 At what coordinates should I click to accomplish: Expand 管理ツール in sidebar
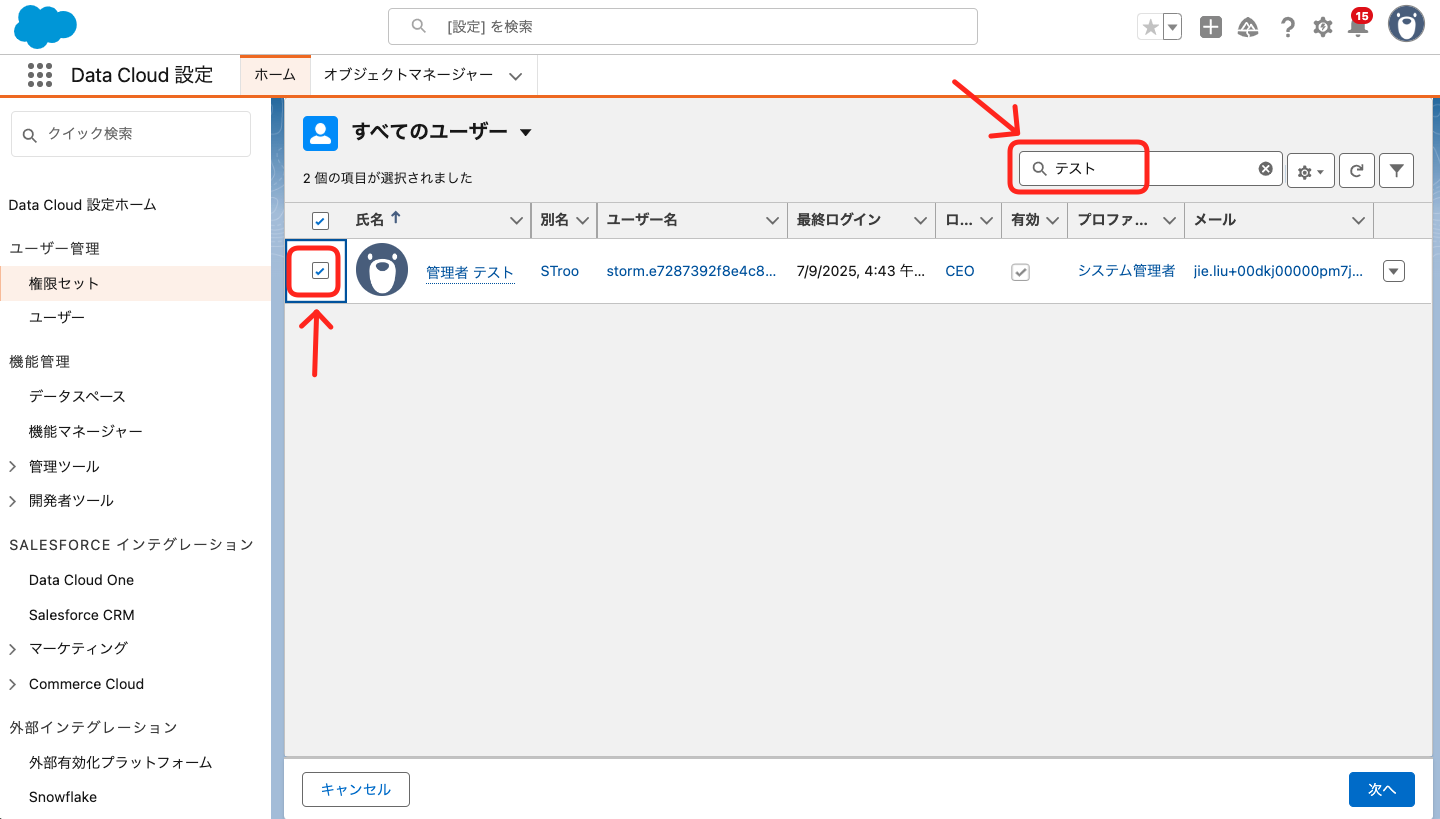13,467
